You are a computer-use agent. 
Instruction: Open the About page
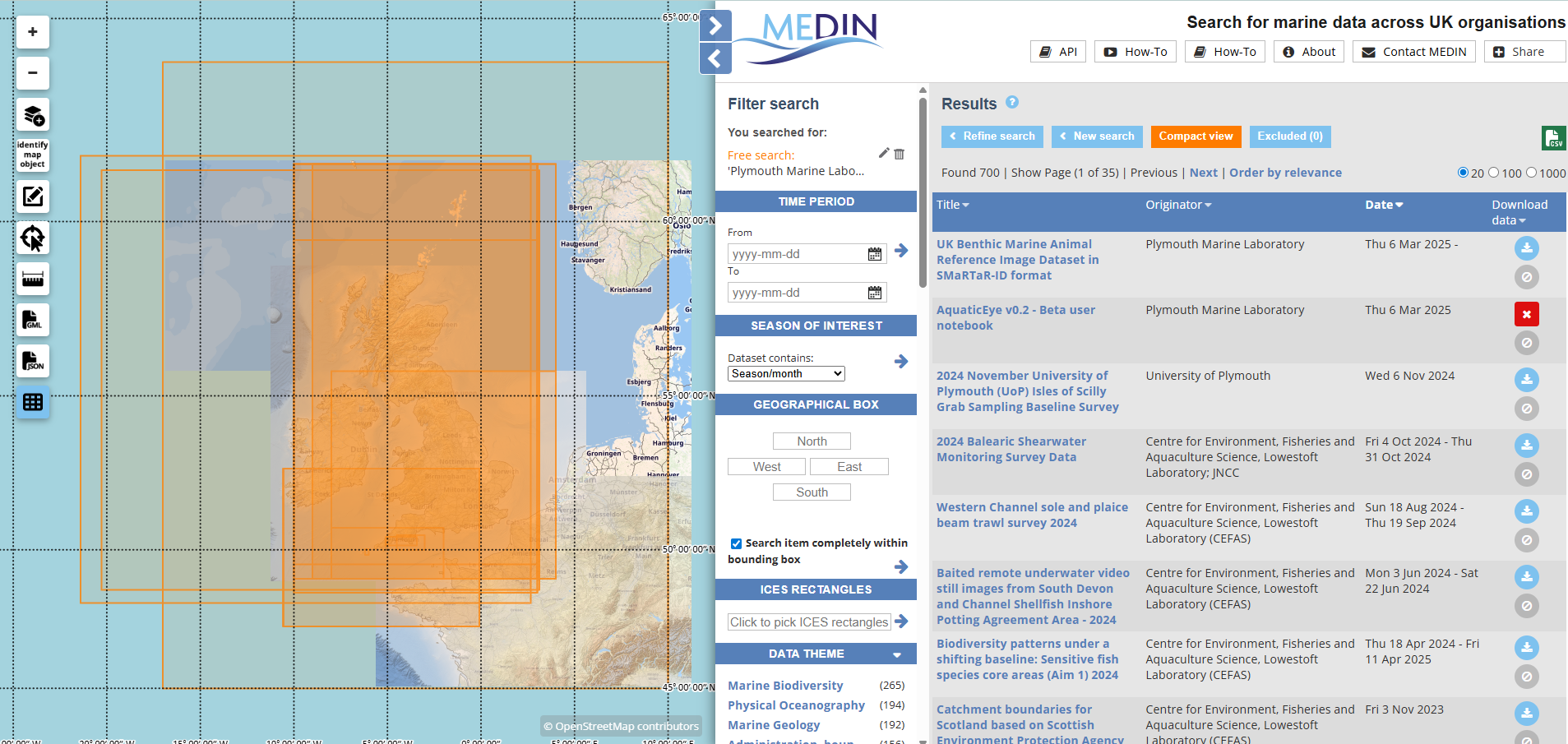click(1309, 52)
